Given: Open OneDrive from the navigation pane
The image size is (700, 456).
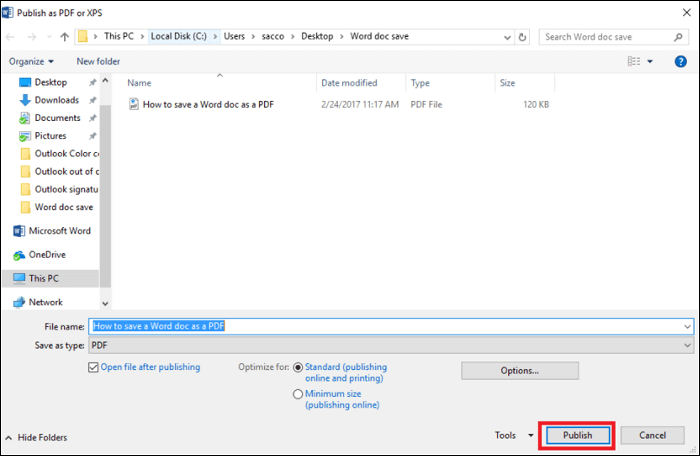Looking at the screenshot, I should click(x=47, y=254).
